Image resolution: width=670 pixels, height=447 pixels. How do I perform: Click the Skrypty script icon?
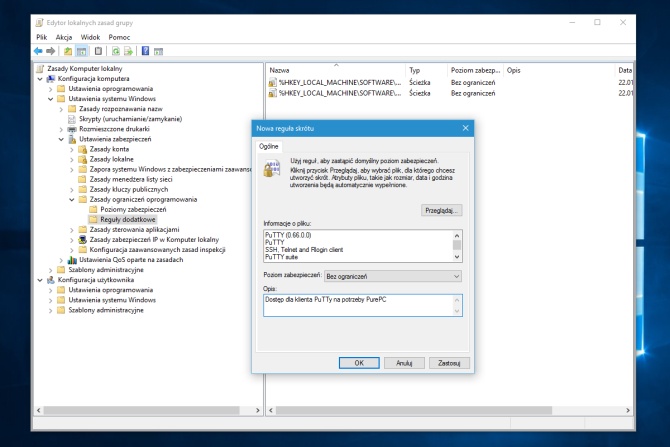click(x=72, y=119)
